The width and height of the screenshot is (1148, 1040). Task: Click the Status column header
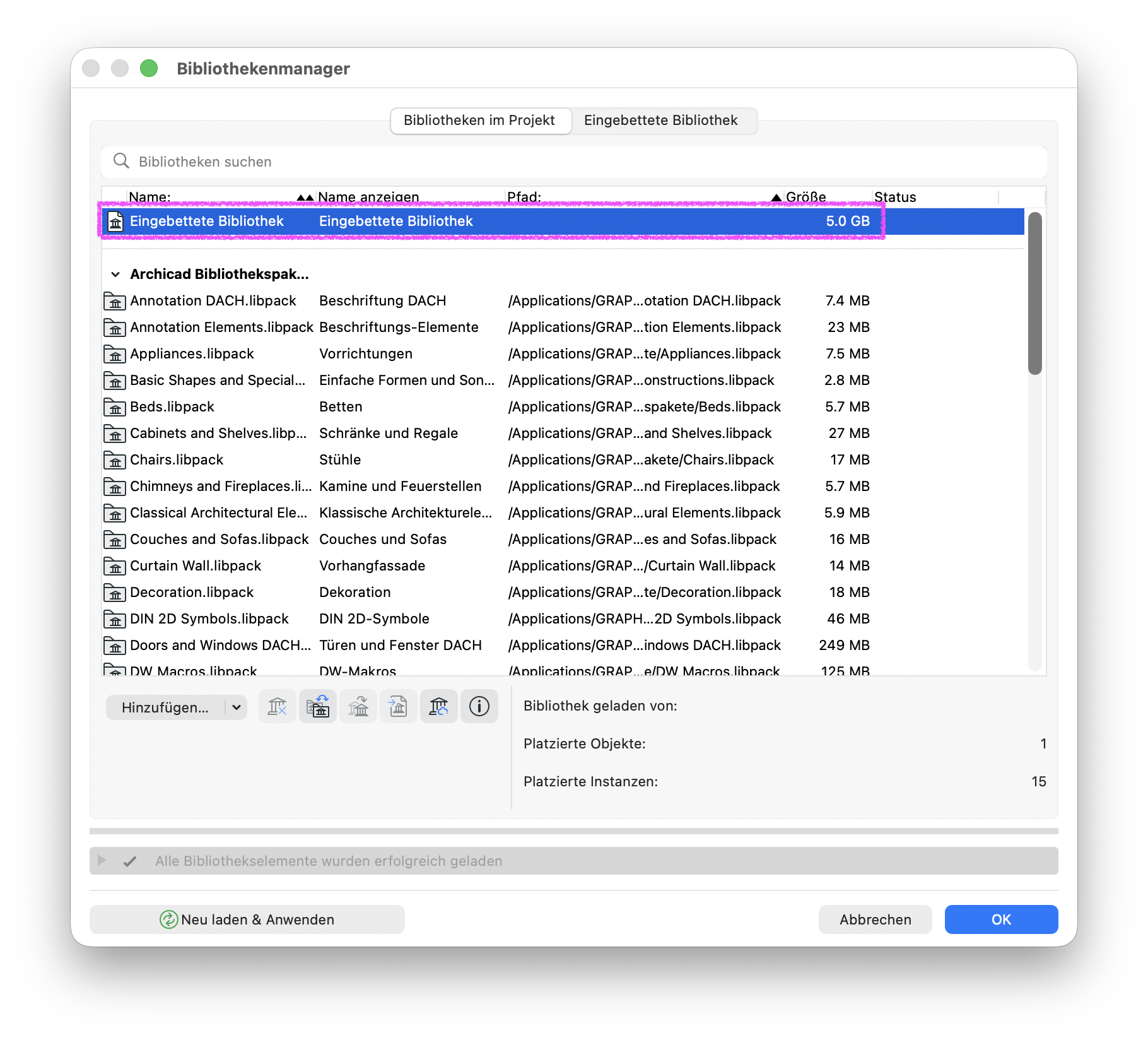(936, 197)
